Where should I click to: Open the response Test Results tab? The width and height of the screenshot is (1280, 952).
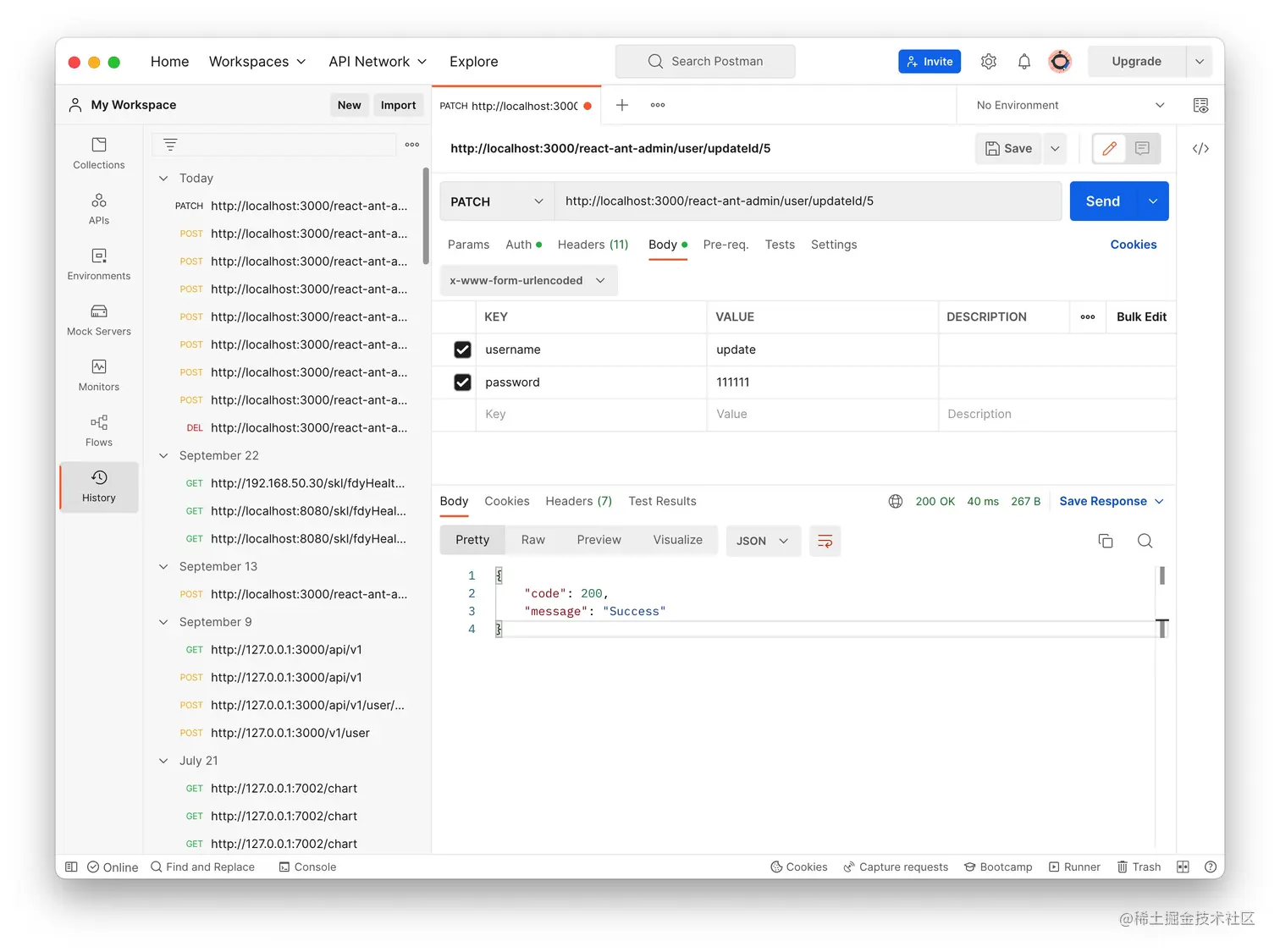(662, 501)
